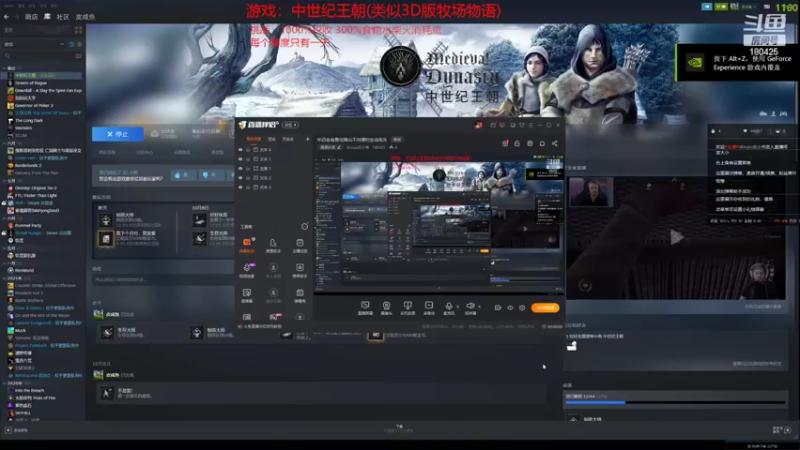The image size is (800, 450).
Task: Open the 社区 (Community) tab in Steam
Action: click(x=63, y=17)
